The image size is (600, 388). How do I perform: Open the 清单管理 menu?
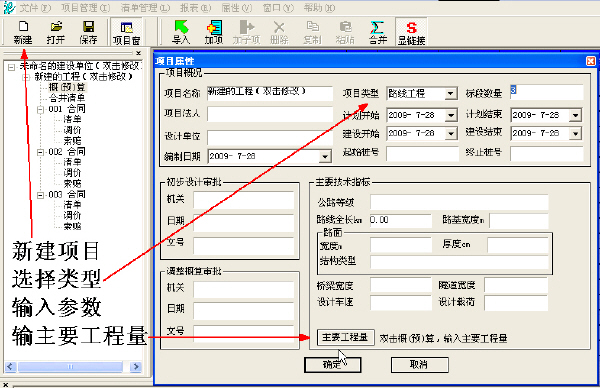click(145, 8)
